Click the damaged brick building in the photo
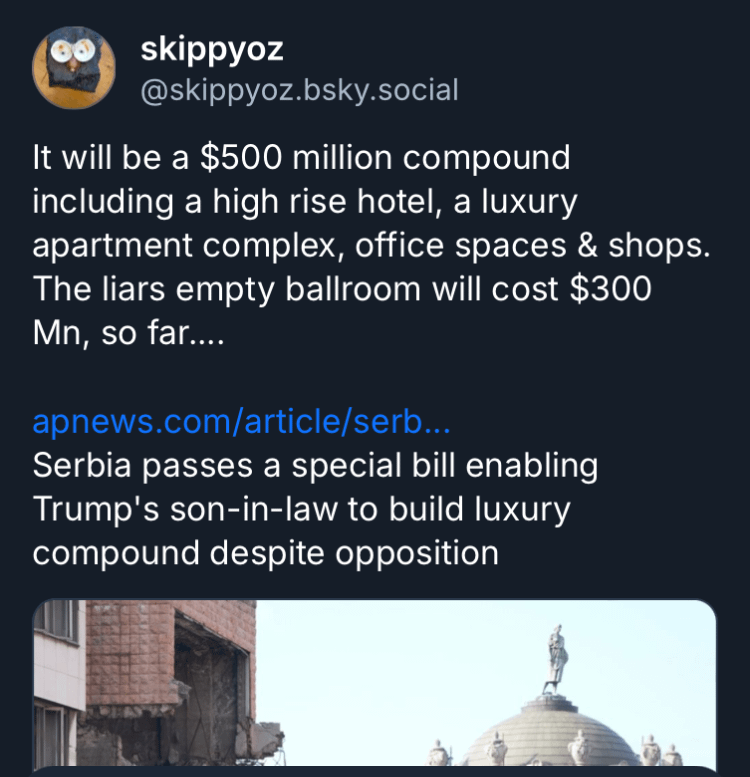The width and height of the screenshot is (750, 777). (x=150, y=680)
